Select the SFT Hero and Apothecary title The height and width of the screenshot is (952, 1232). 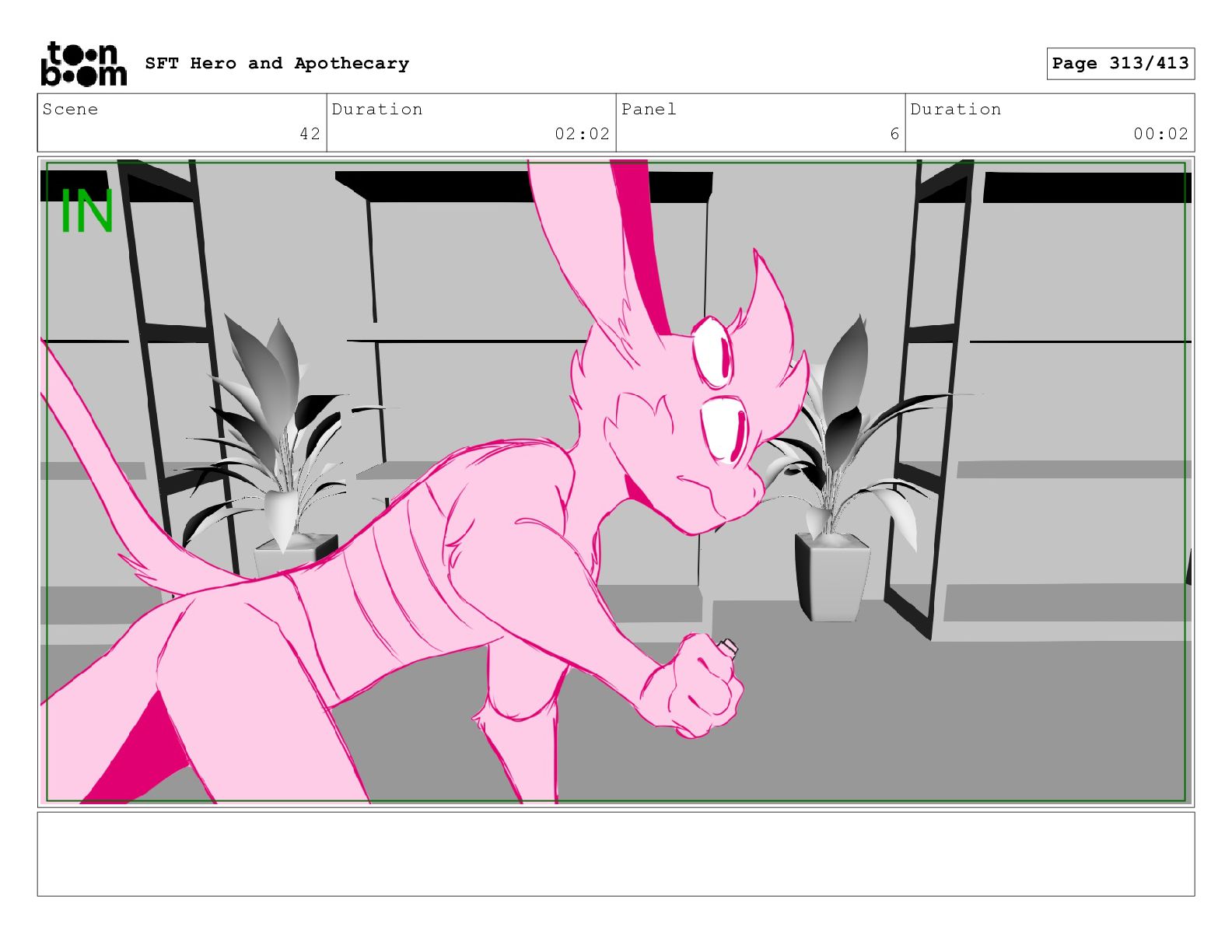point(277,63)
